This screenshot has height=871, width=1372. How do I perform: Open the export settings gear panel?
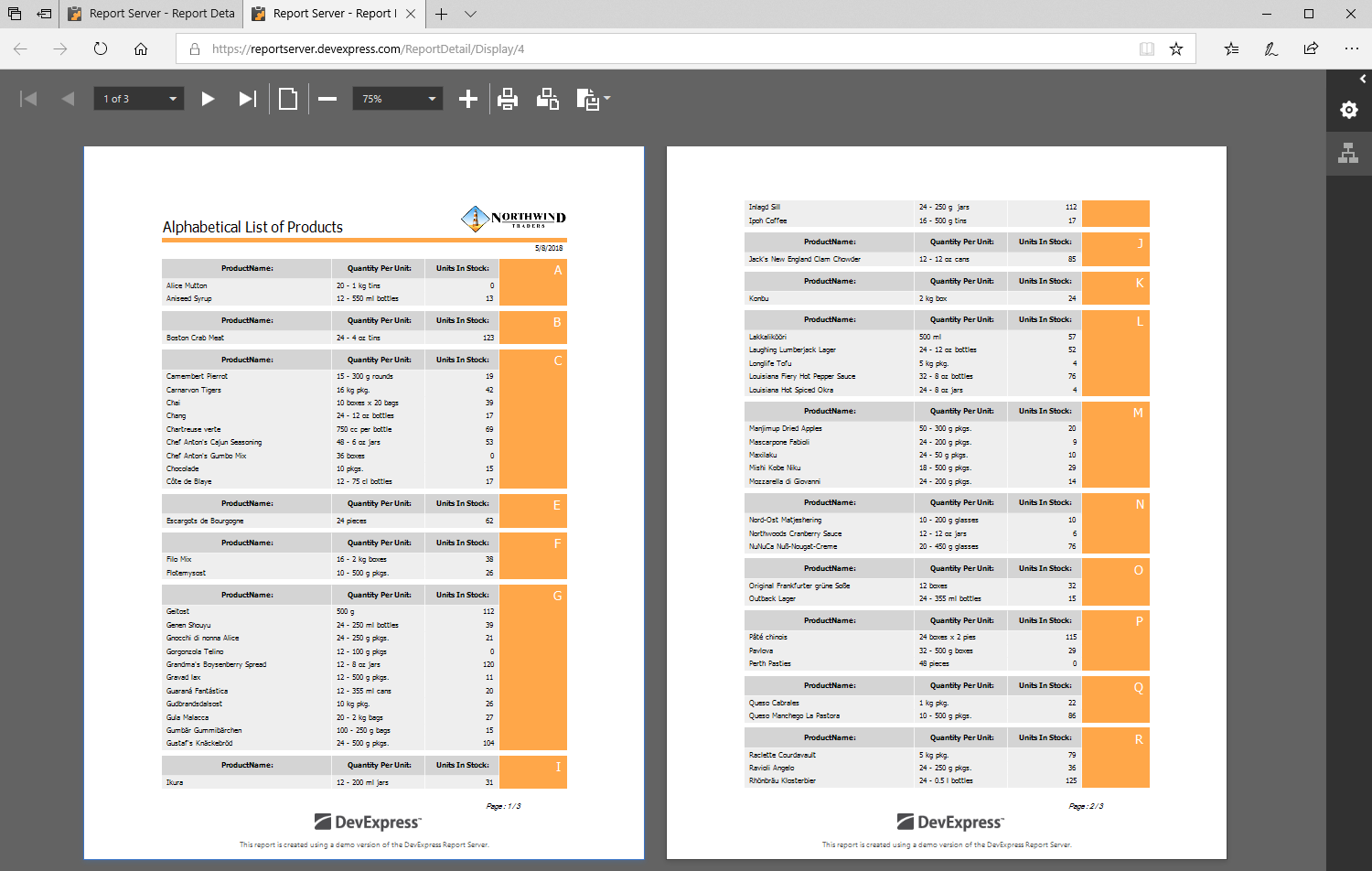tap(1348, 110)
